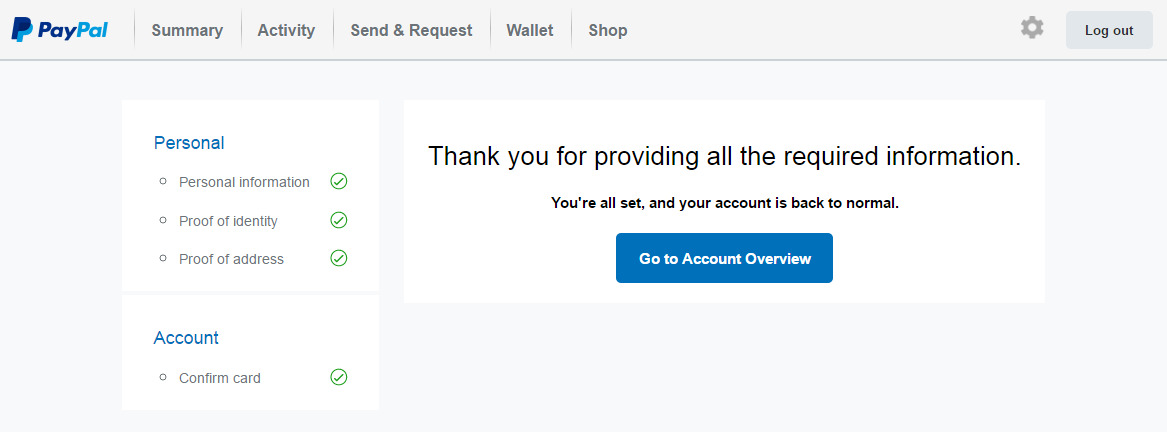
Task: Open the Proof of address step
Action: 231,259
